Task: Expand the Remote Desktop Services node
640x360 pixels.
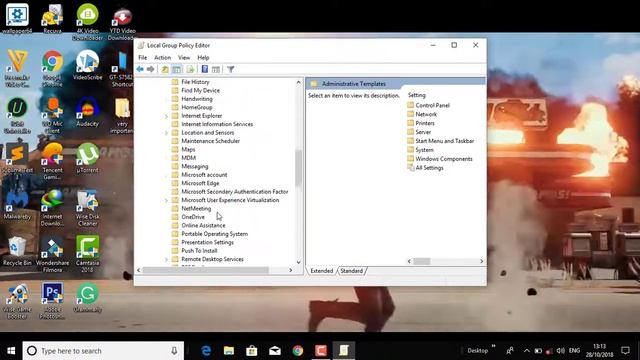Action: pyautogui.click(x=166, y=259)
